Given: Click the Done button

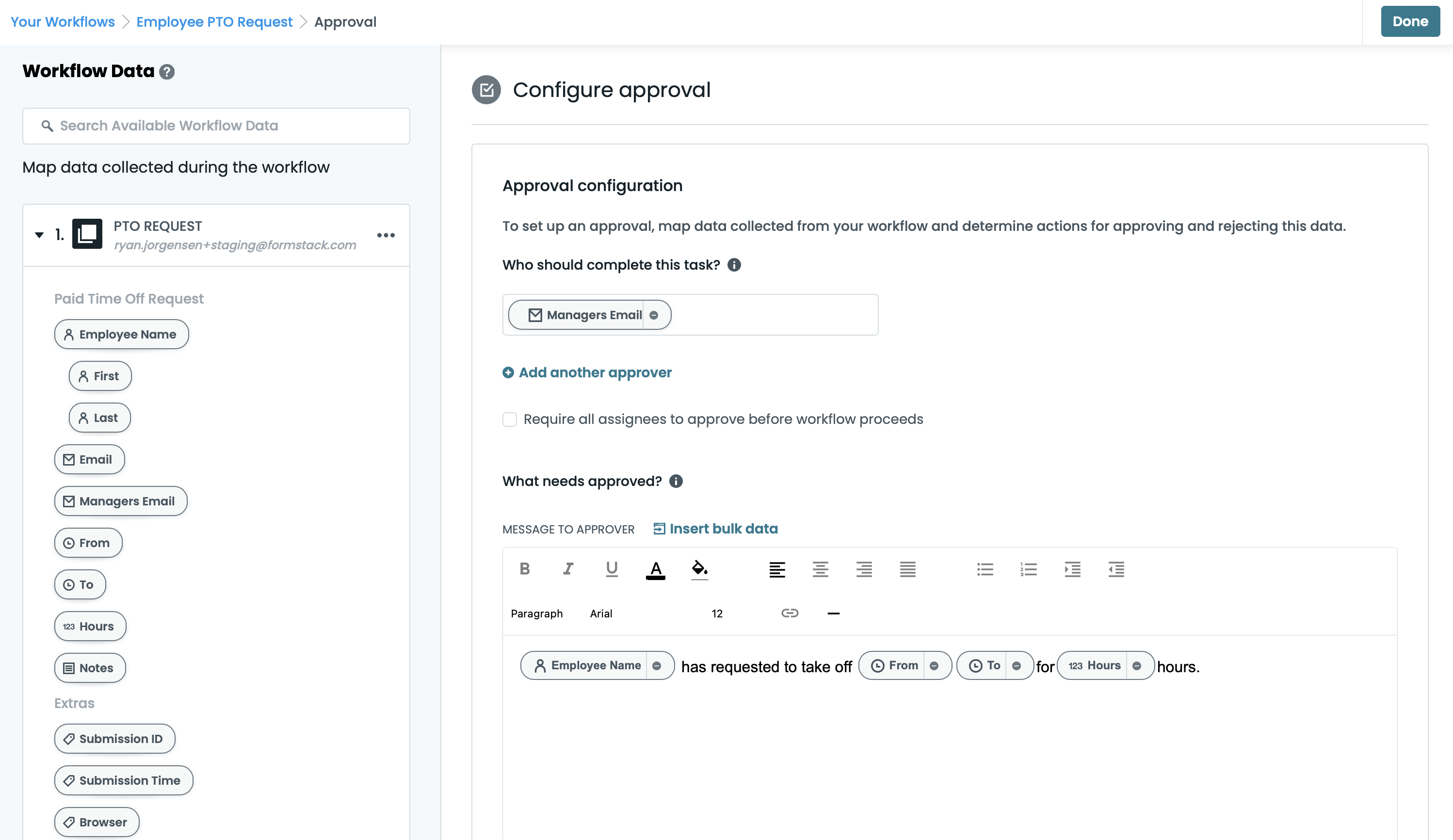Looking at the screenshot, I should coord(1410,21).
